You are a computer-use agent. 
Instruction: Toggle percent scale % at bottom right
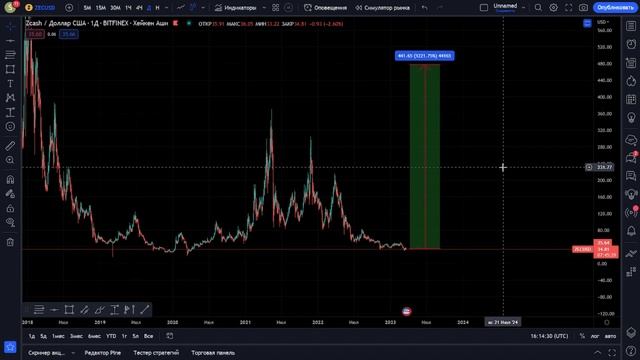[582, 336]
